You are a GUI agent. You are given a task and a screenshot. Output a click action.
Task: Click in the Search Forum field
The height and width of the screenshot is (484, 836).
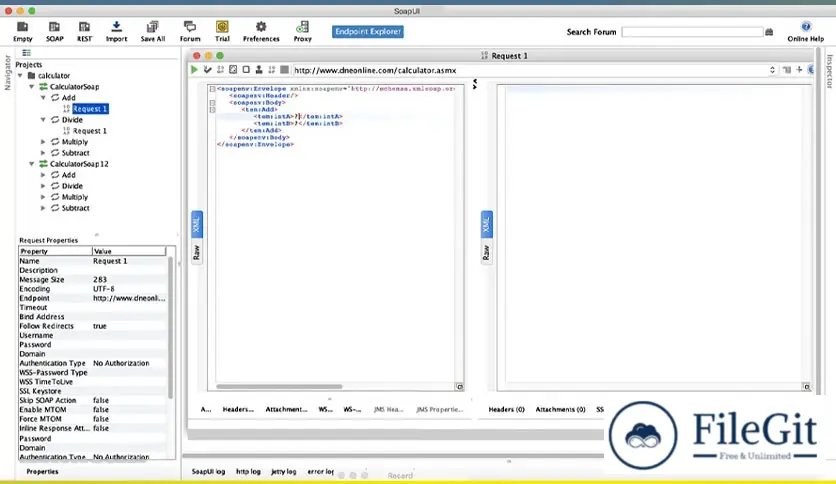(692, 32)
